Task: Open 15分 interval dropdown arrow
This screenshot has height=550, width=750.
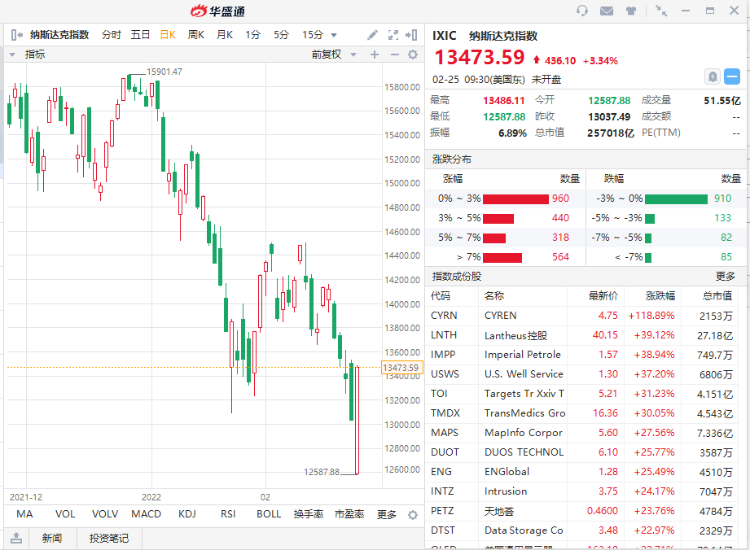Action: 334,35
